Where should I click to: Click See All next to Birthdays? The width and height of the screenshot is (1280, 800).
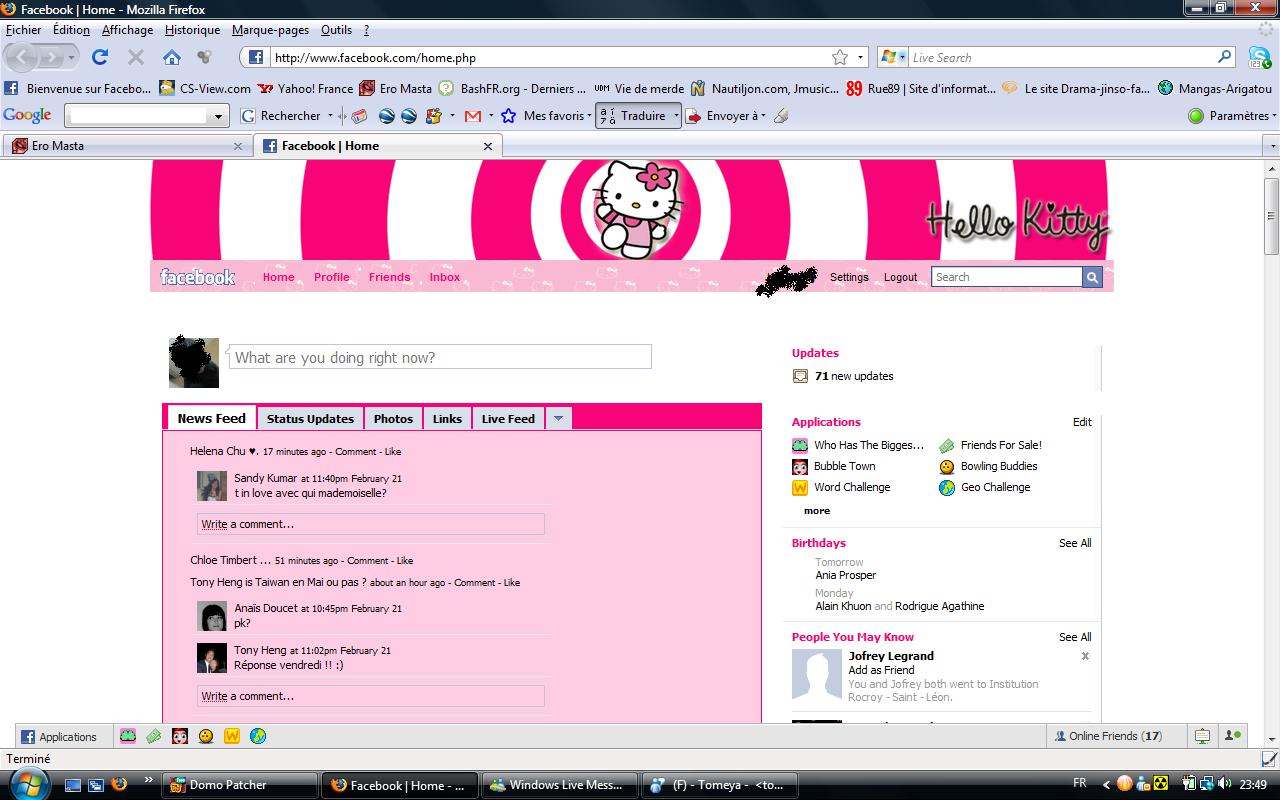tap(1075, 543)
